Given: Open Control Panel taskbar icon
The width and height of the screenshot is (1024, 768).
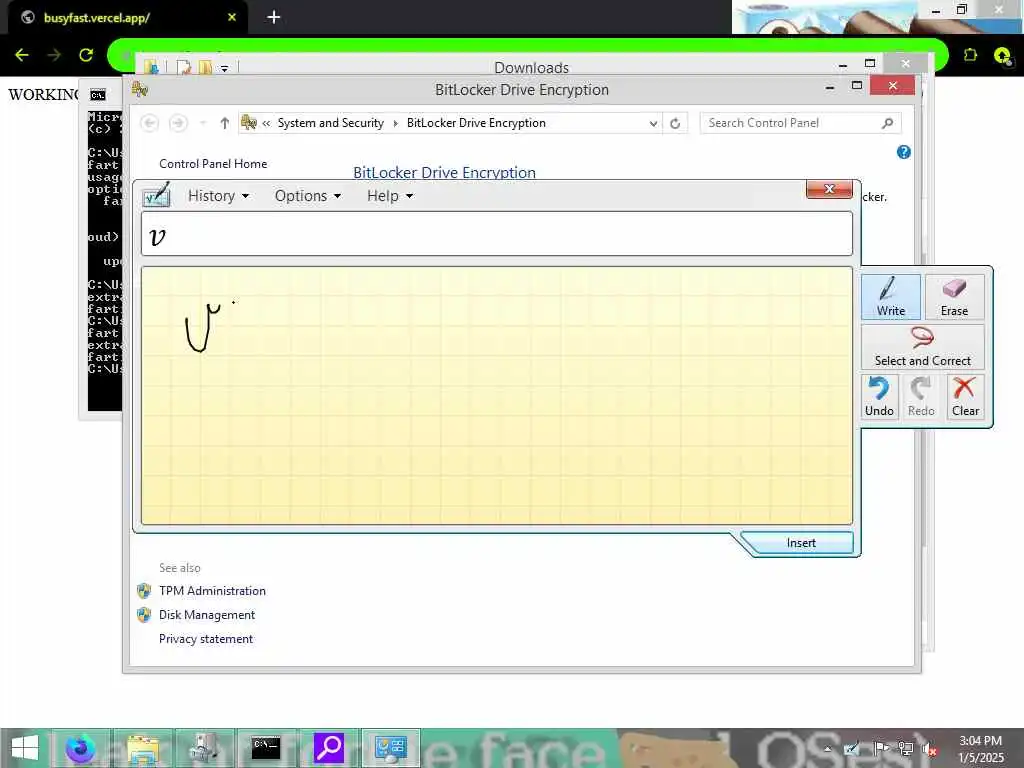Looking at the screenshot, I should tap(391, 748).
